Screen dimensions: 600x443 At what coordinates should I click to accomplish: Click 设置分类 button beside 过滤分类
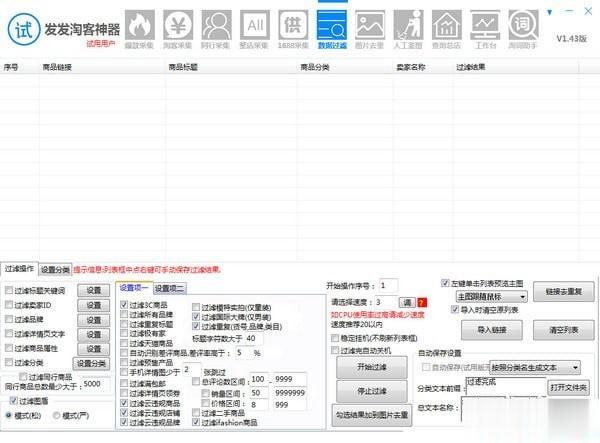[91, 363]
